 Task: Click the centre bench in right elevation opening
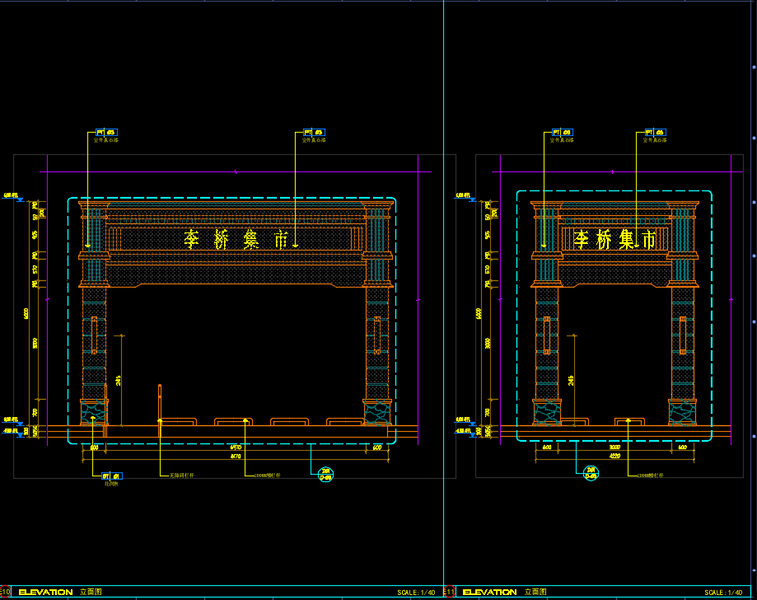point(629,422)
